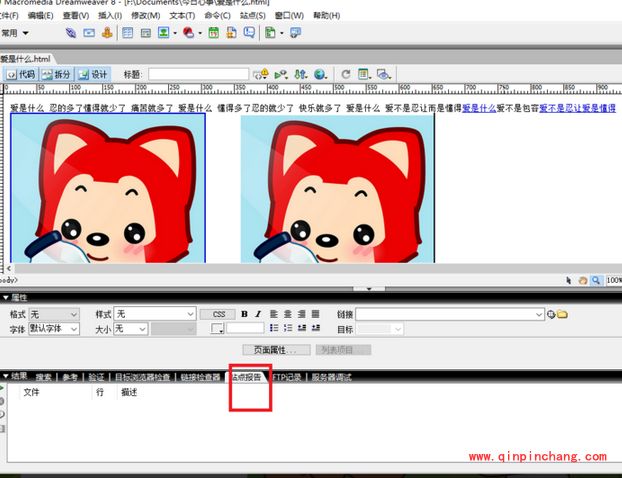
Task: Apply italic formatting in properties panel
Action: [x=258, y=314]
